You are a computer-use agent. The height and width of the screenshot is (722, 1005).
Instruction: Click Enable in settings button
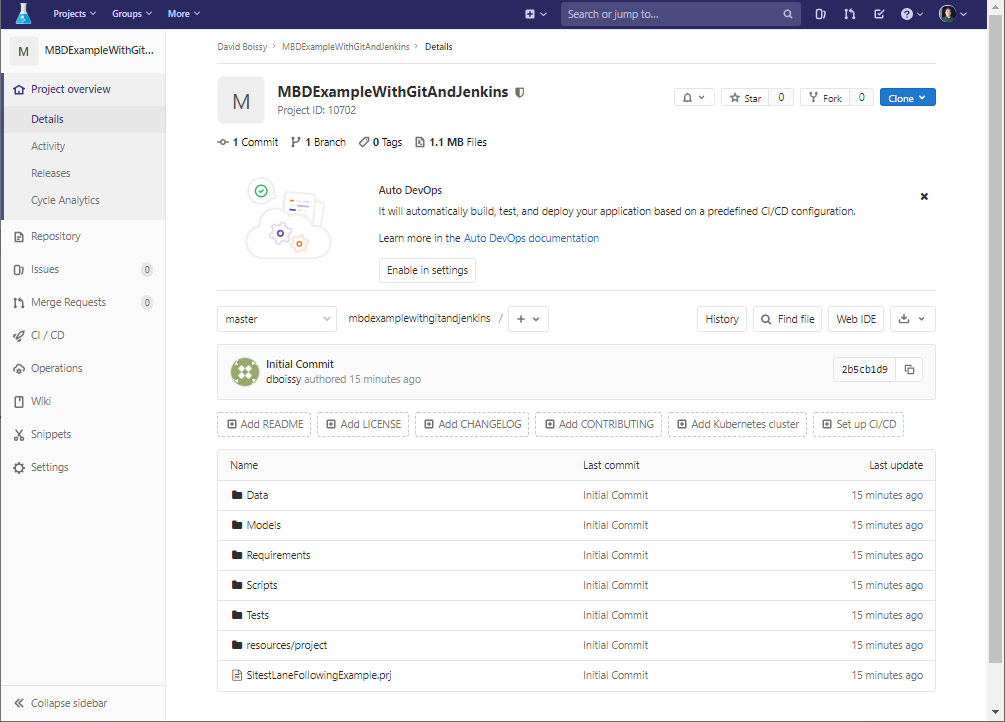427,271
